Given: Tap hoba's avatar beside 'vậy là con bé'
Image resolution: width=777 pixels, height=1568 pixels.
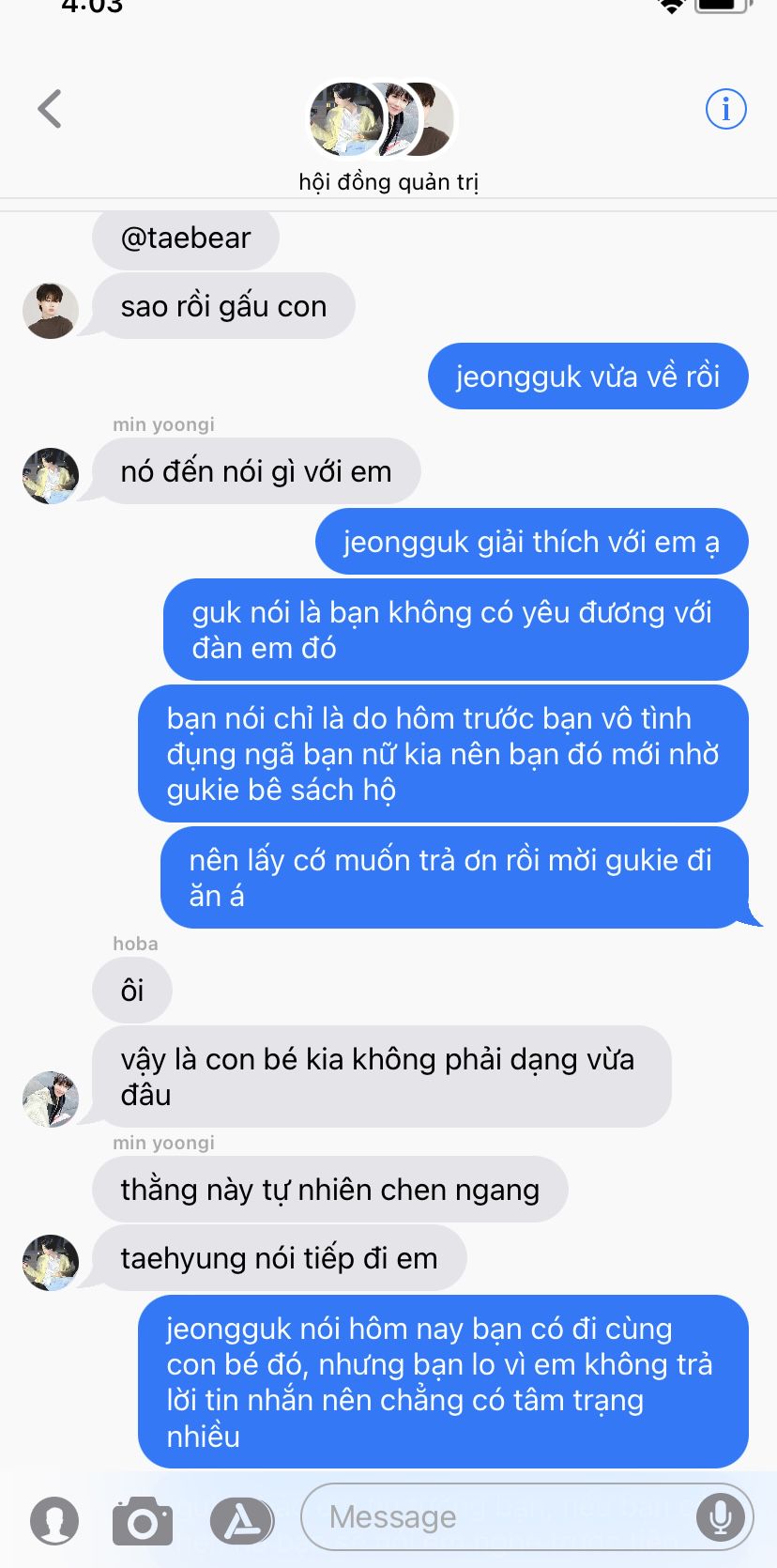Looking at the screenshot, I should point(51,1099).
